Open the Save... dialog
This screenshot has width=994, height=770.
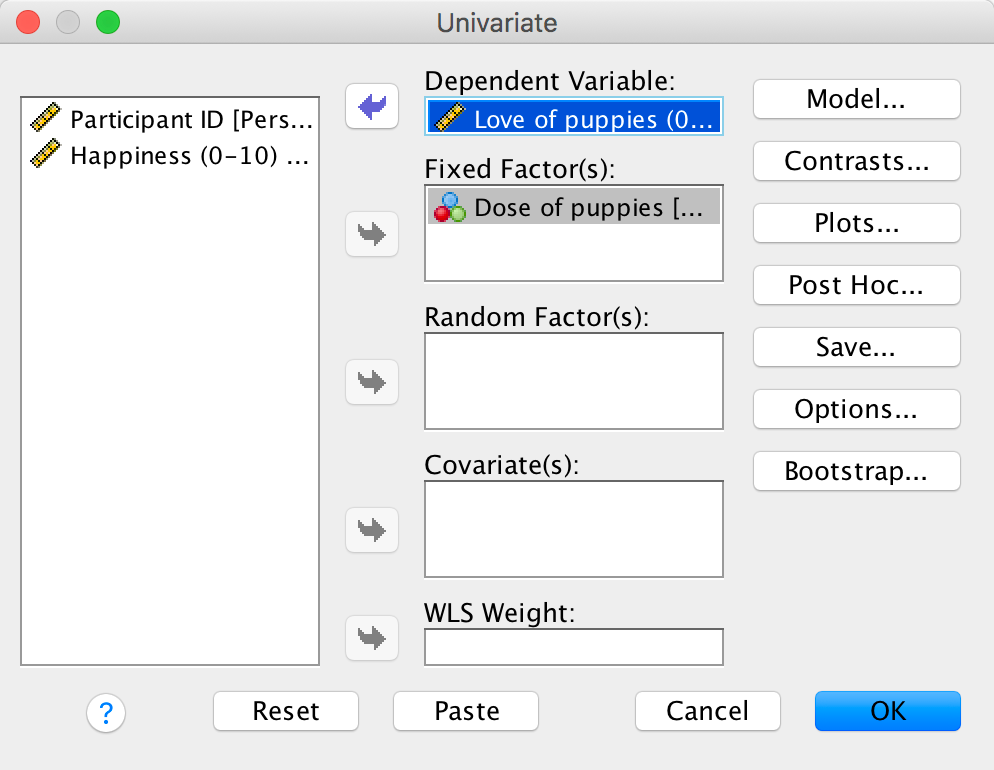pyautogui.click(x=856, y=347)
